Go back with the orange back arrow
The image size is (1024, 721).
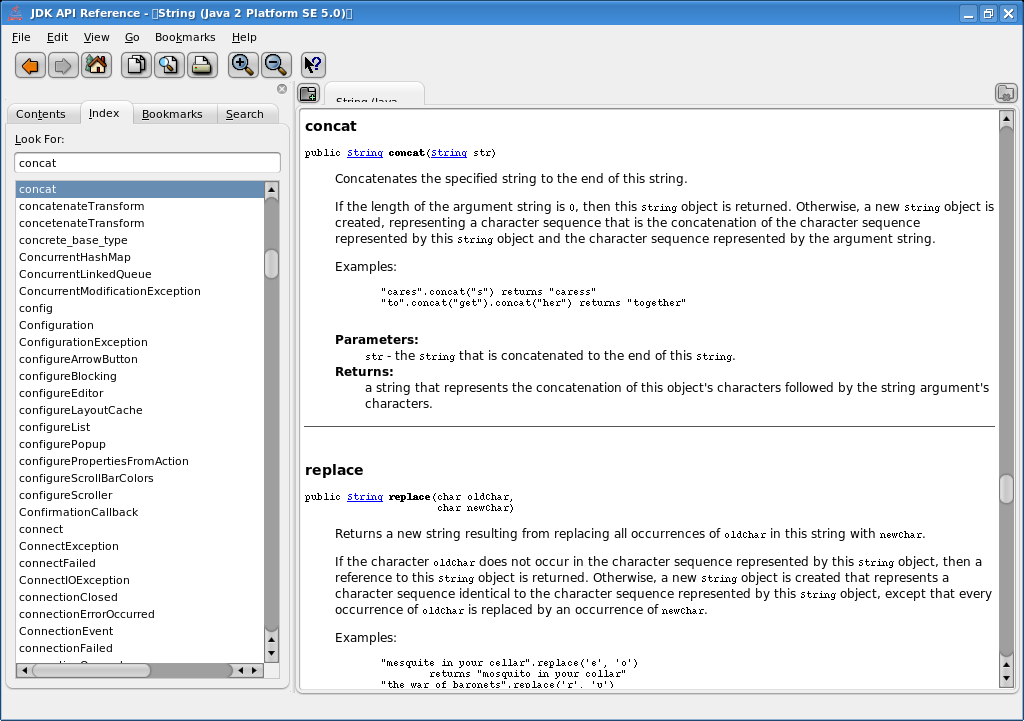click(30, 65)
